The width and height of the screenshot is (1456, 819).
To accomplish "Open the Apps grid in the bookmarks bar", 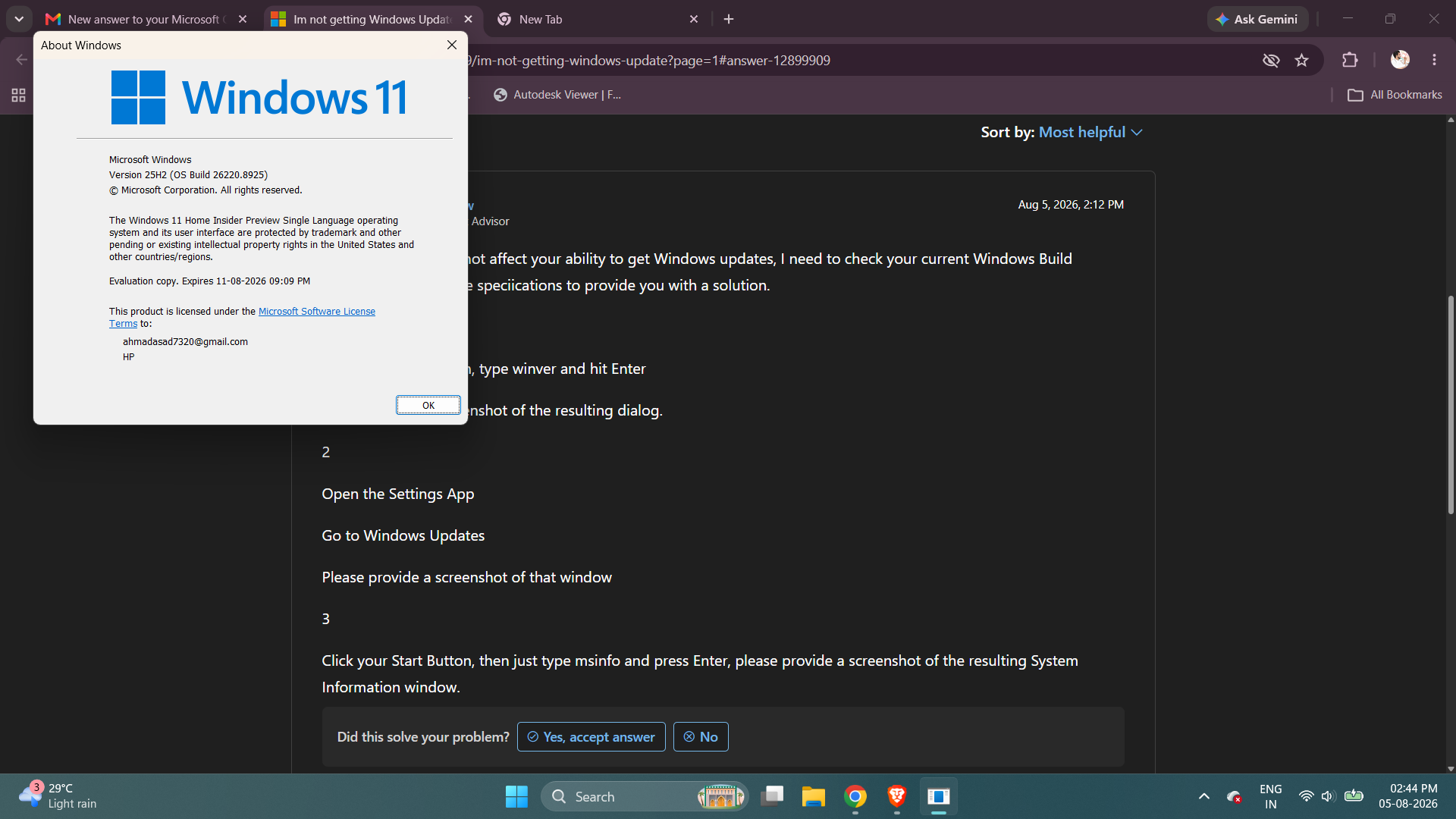I will point(18,95).
